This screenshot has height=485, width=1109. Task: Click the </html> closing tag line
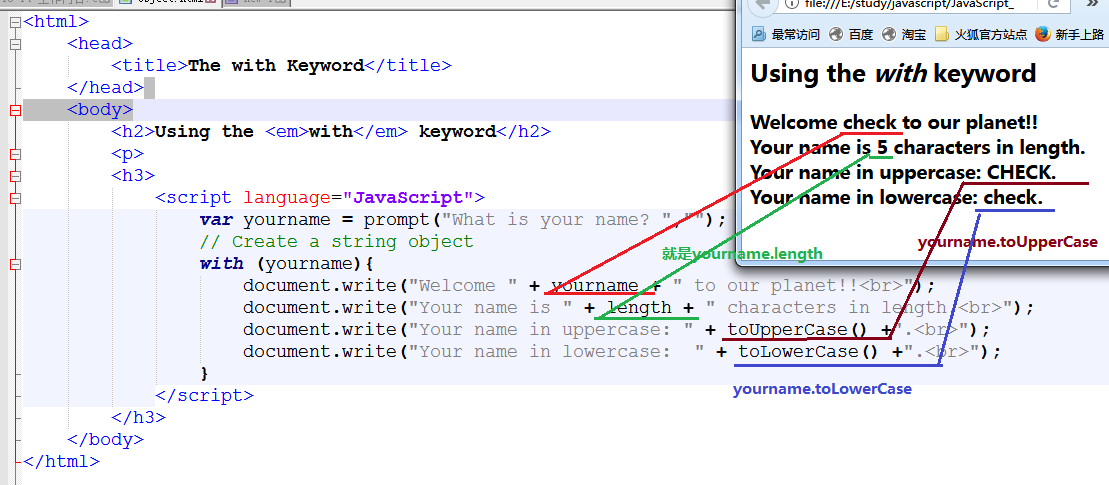[x=62, y=461]
